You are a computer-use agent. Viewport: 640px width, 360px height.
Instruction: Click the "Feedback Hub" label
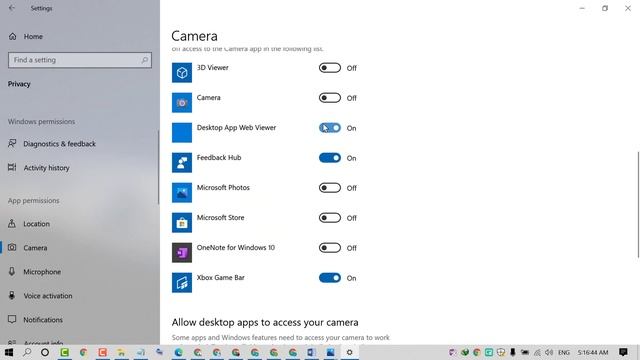(x=219, y=158)
